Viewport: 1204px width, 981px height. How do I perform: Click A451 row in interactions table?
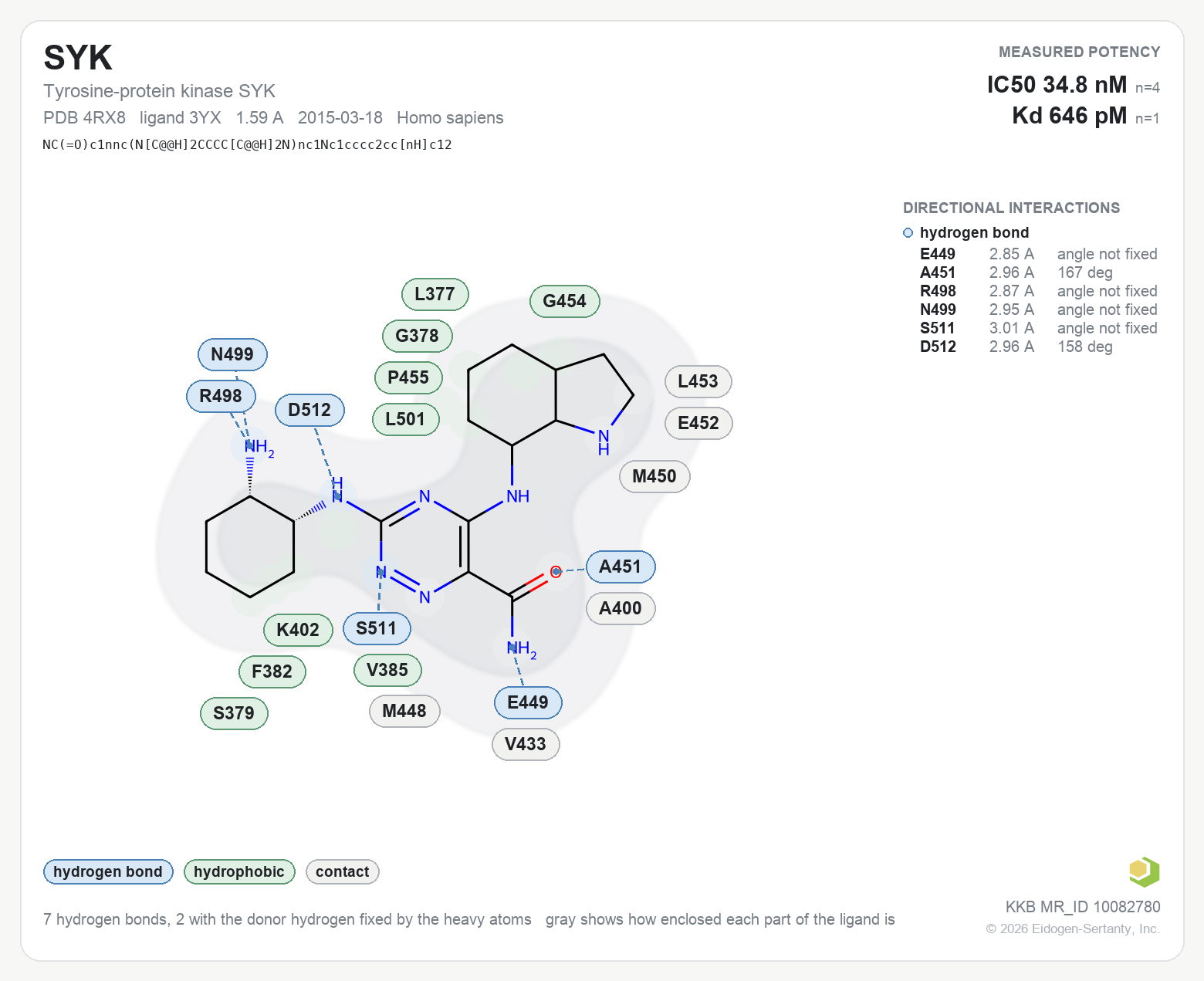tap(1039, 272)
